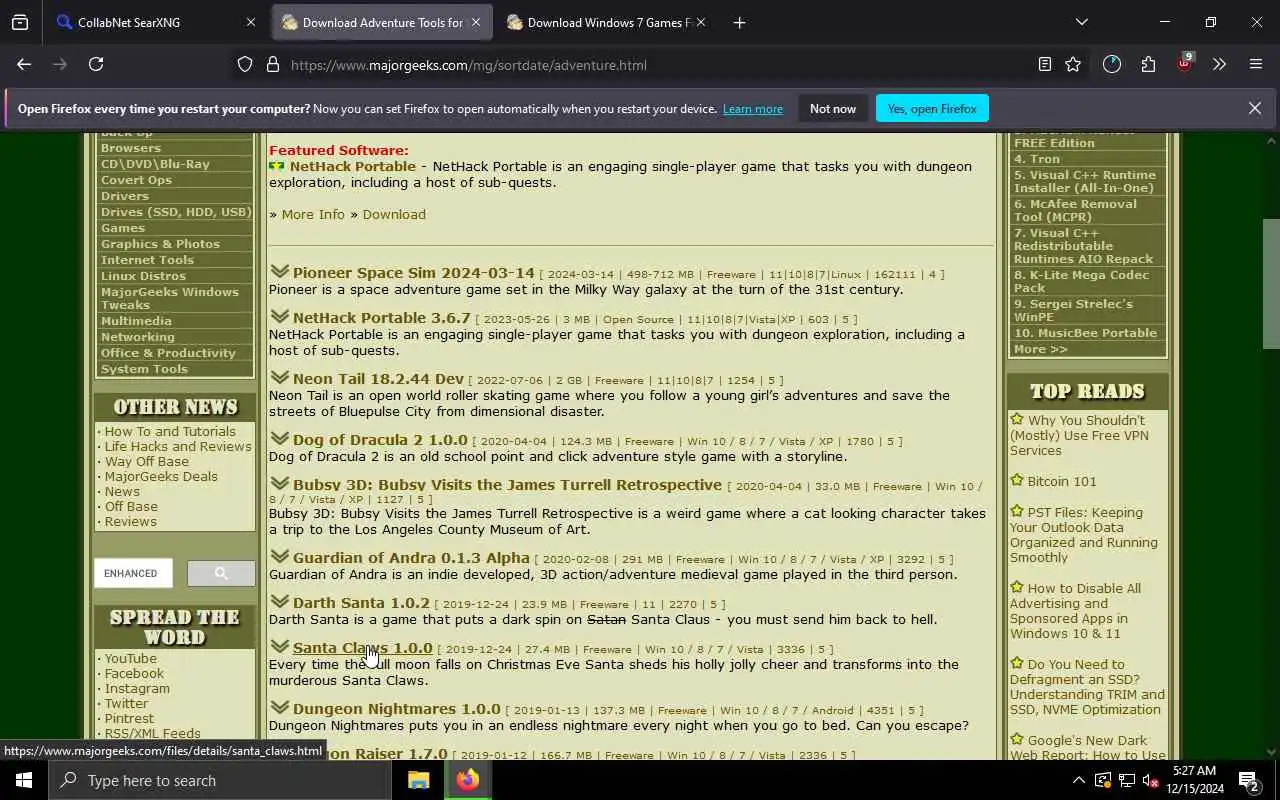Bookmark this page with the star icon
1280x800 pixels.
click(1073, 64)
